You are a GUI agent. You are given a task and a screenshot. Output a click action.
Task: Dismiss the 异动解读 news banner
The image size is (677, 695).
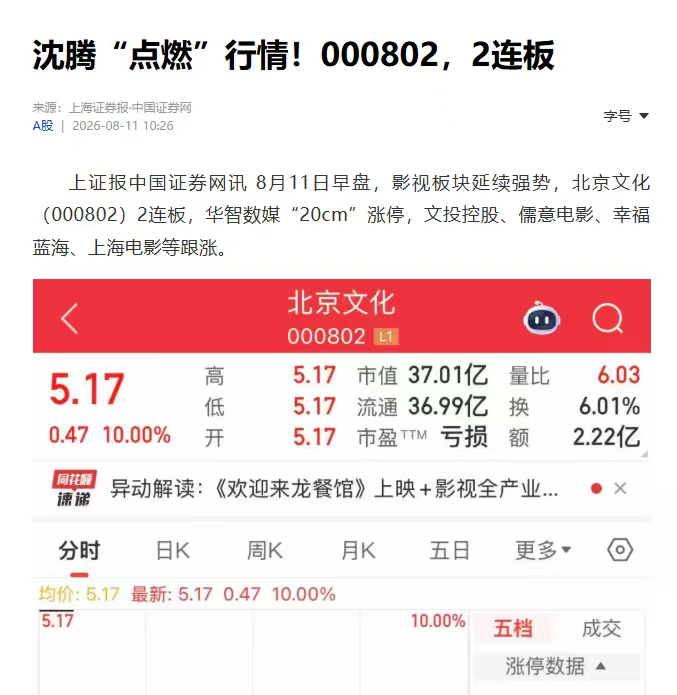[x=620, y=488]
